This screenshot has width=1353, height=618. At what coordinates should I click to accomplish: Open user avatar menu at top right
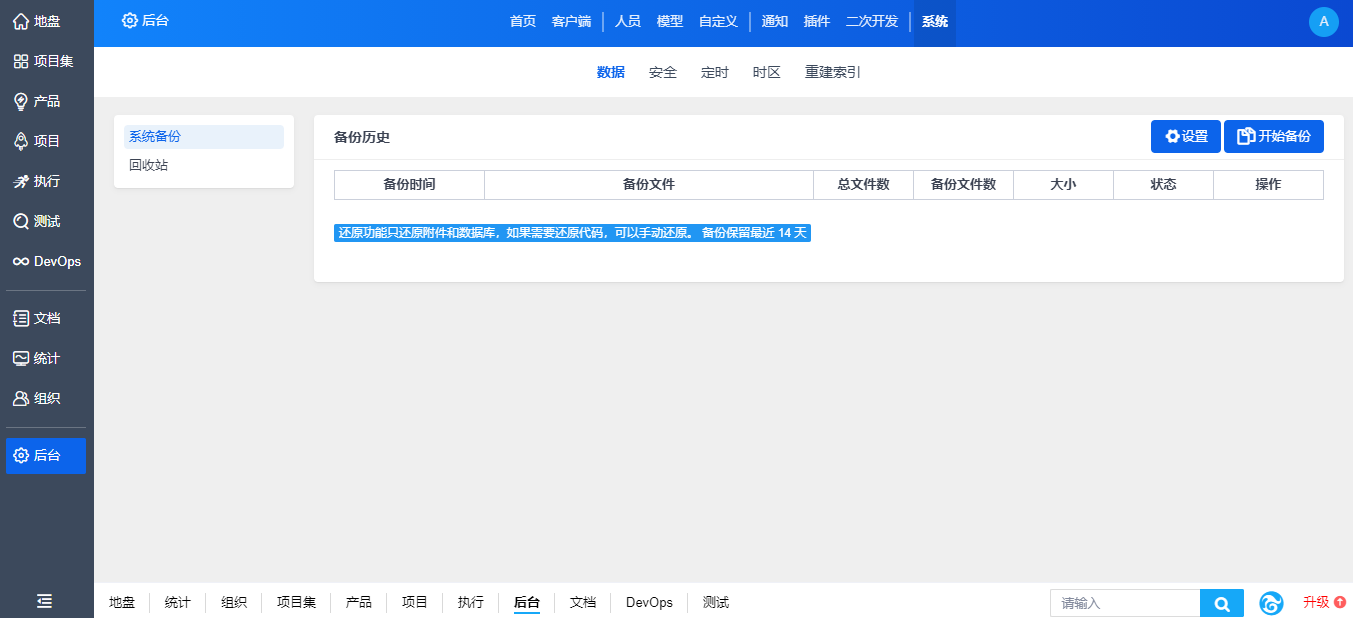click(x=1323, y=21)
